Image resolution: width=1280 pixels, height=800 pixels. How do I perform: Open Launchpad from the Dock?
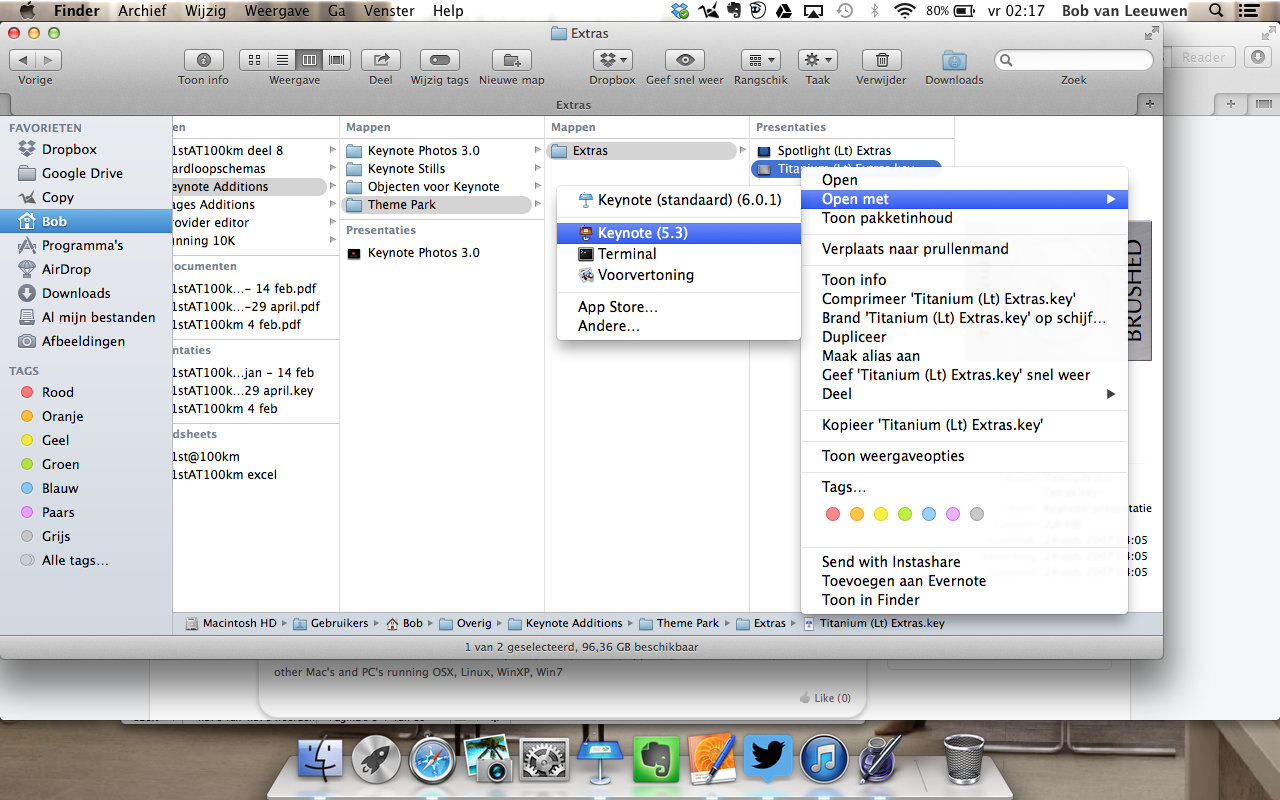coord(377,759)
